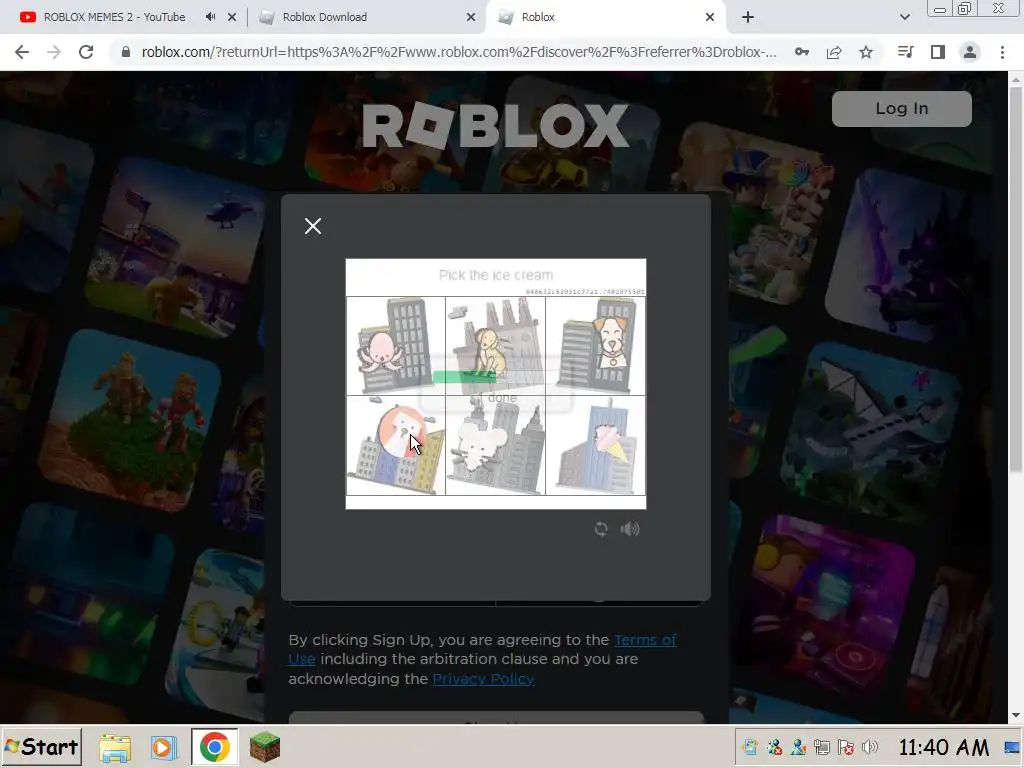1024x768 pixels.
Task: Click the messenger tray icon with red X
Action: point(774,747)
